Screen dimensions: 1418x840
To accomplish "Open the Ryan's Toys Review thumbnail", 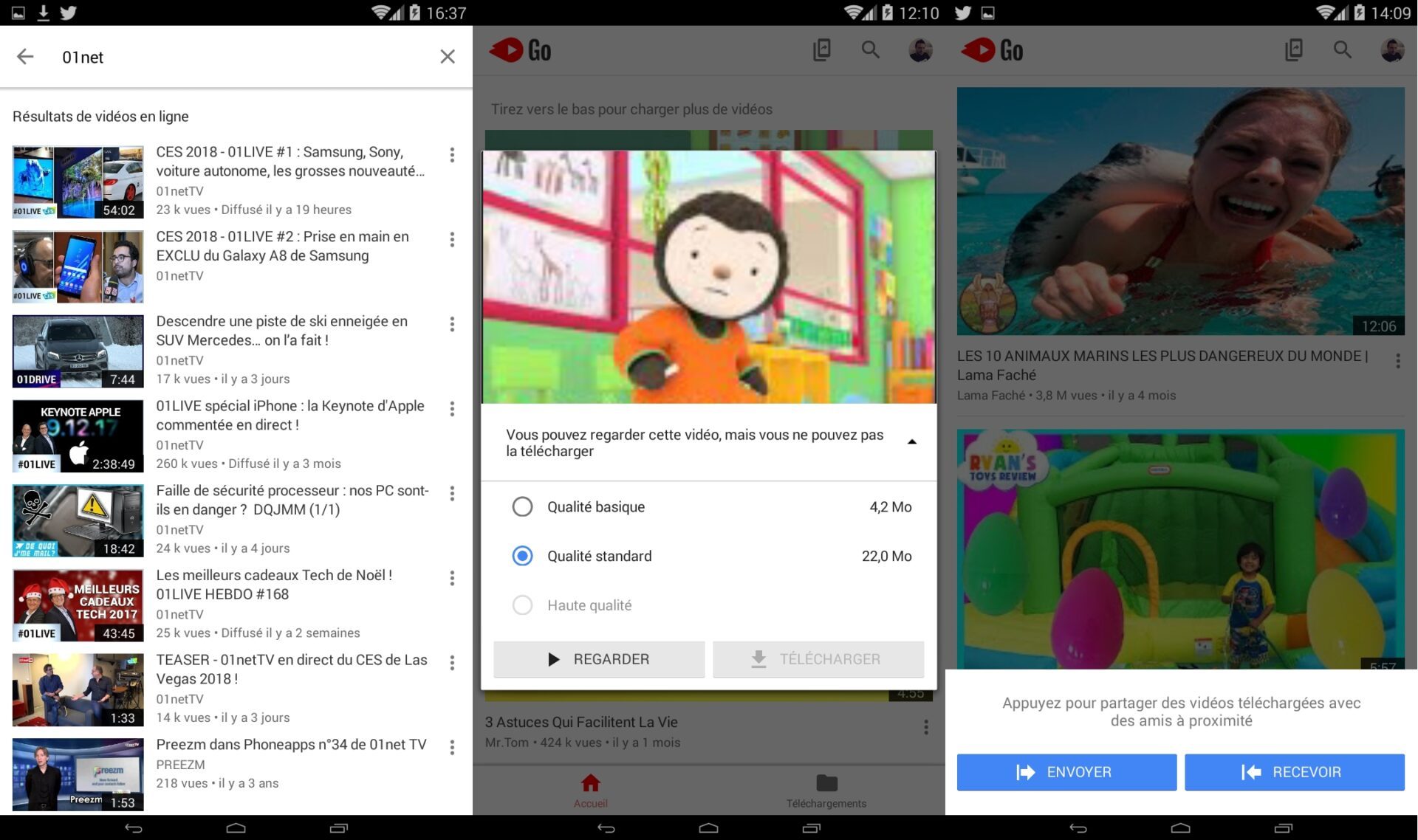I will click(x=1181, y=549).
